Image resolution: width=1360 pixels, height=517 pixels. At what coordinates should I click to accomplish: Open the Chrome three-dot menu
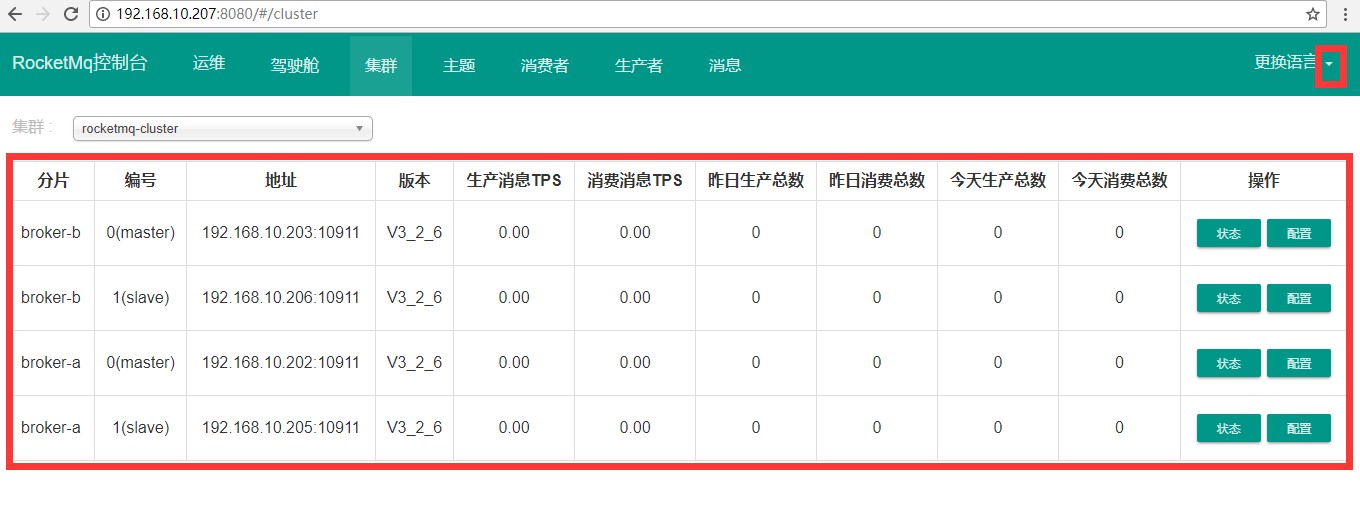(x=1343, y=15)
